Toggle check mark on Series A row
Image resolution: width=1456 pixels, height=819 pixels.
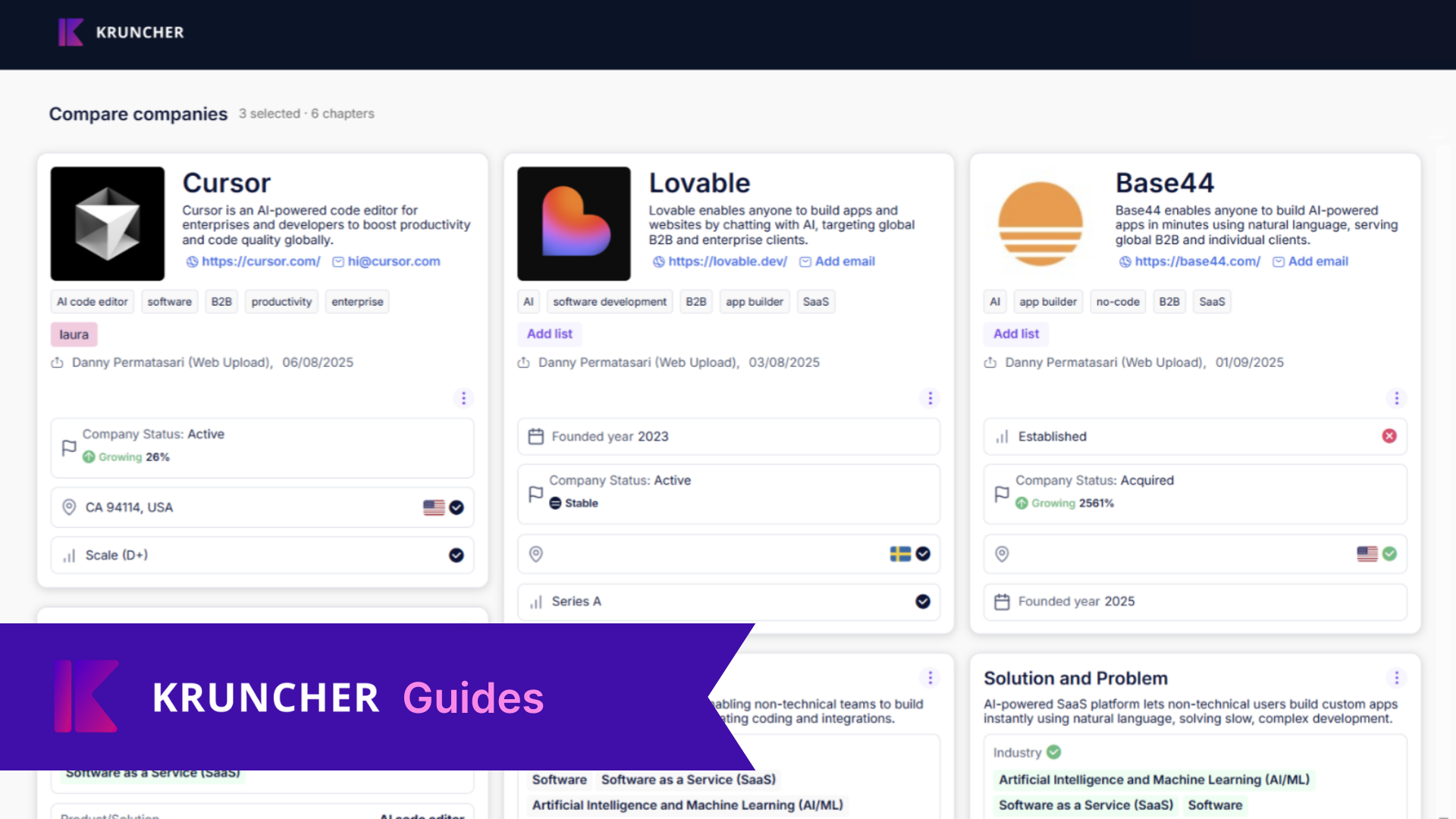pyautogui.click(x=922, y=601)
